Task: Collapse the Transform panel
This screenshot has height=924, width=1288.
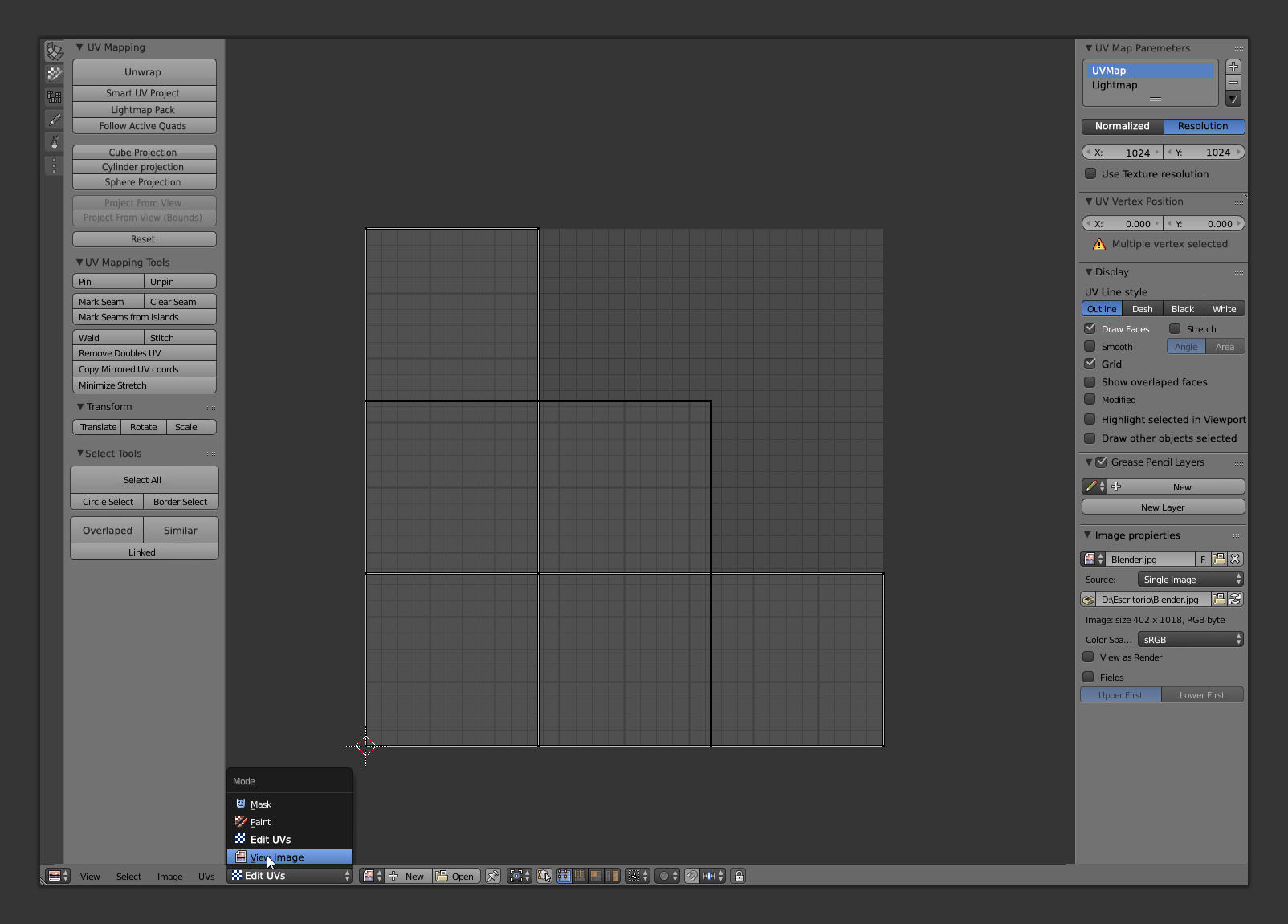Action: pyautogui.click(x=79, y=407)
